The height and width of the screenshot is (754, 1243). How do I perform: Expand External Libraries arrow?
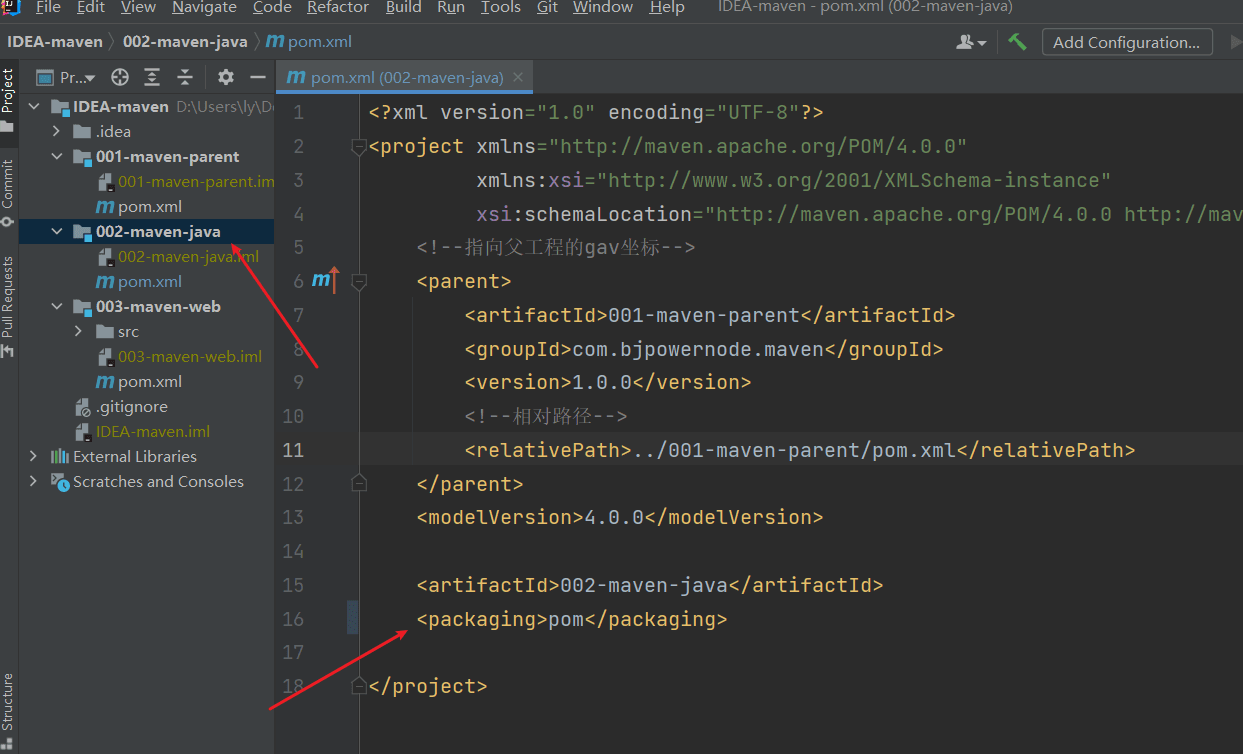pyautogui.click(x=34, y=457)
